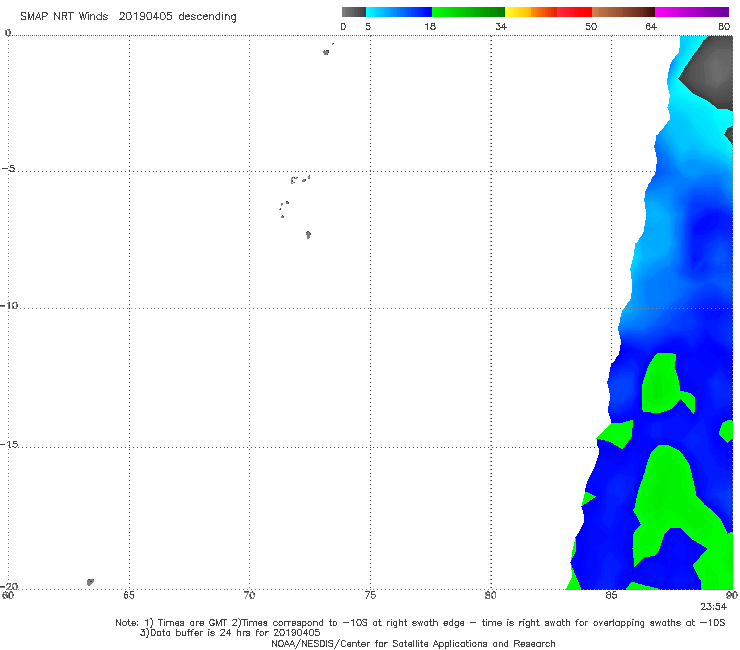Click the longitude axis label '65'
Viewport: 740px width, 650px height.
[x=129, y=595]
